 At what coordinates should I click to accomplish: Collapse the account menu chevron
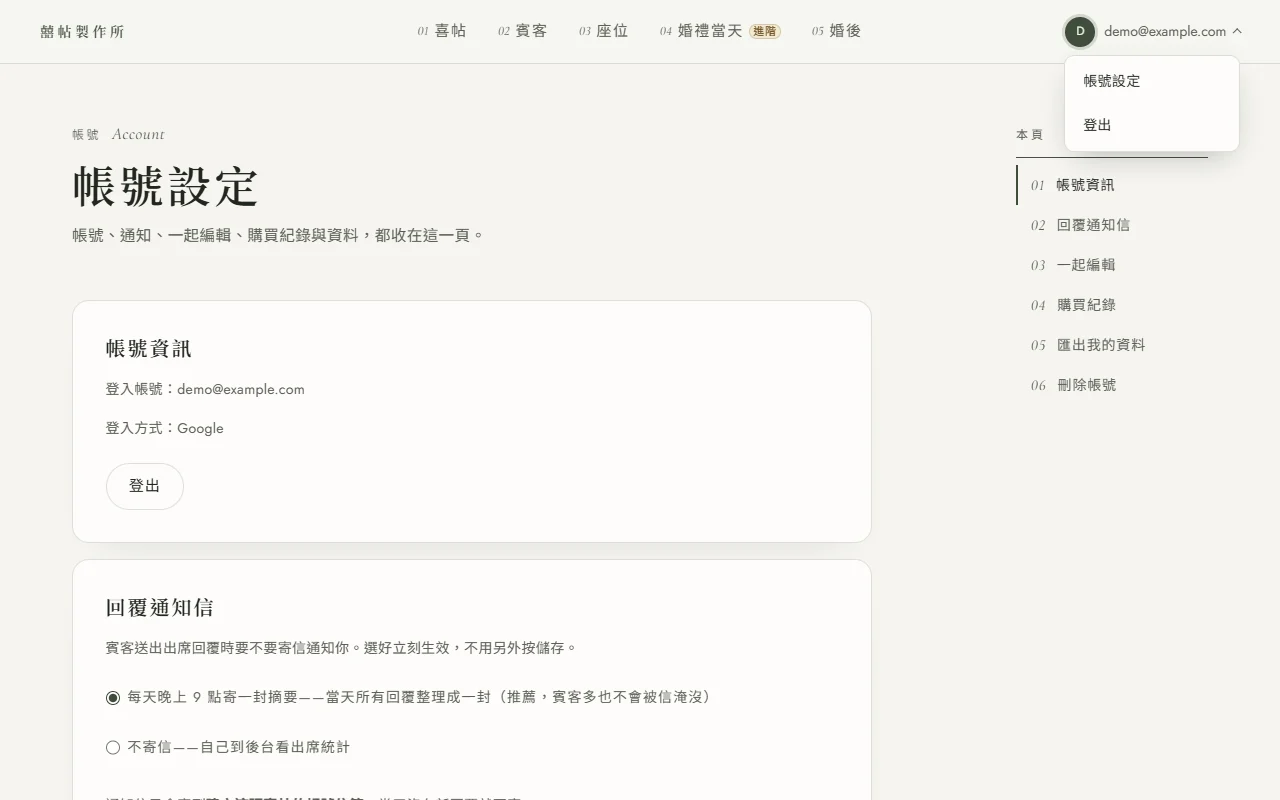coord(1237,31)
